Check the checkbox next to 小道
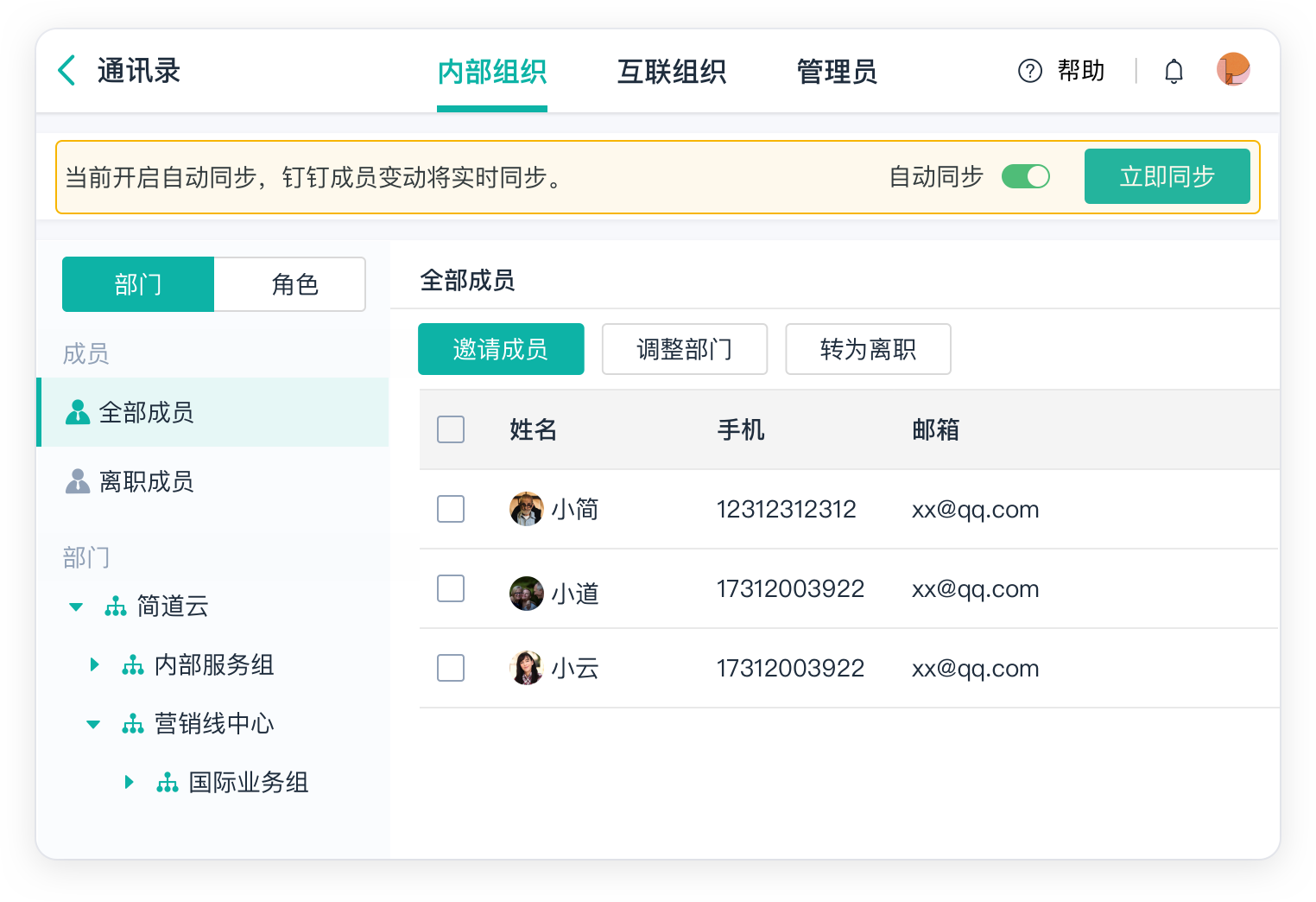The width and height of the screenshot is (1316, 902). coord(450,588)
